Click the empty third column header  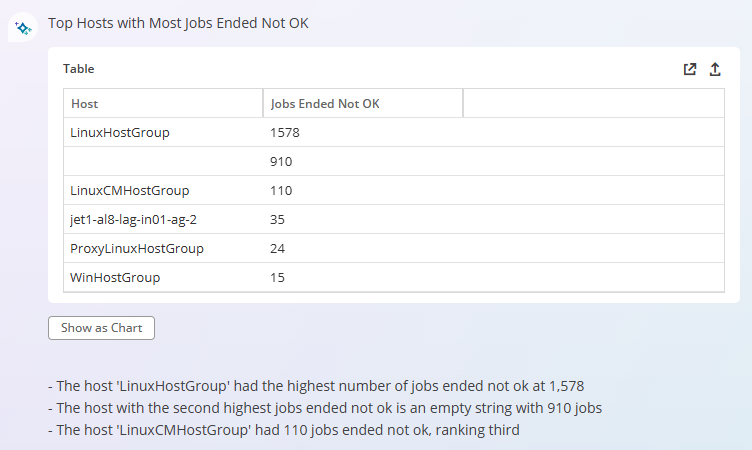pos(594,103)
